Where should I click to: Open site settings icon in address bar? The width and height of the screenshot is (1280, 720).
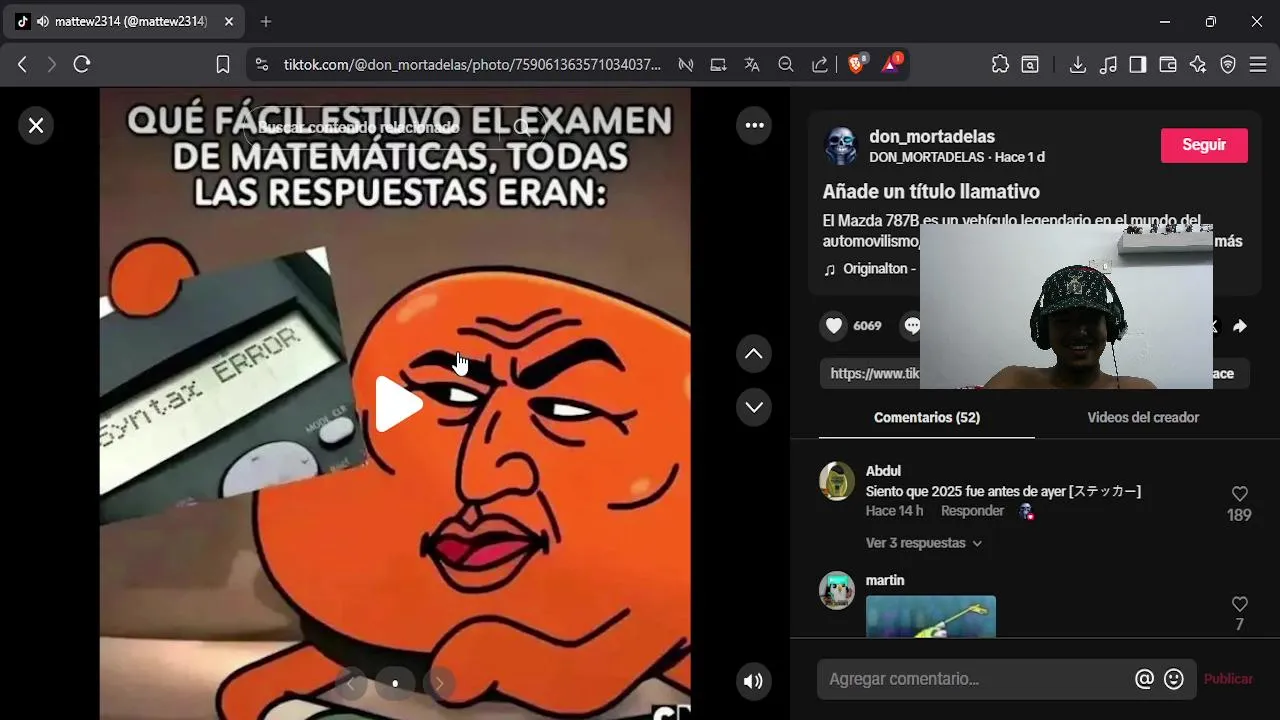[261, 64]
